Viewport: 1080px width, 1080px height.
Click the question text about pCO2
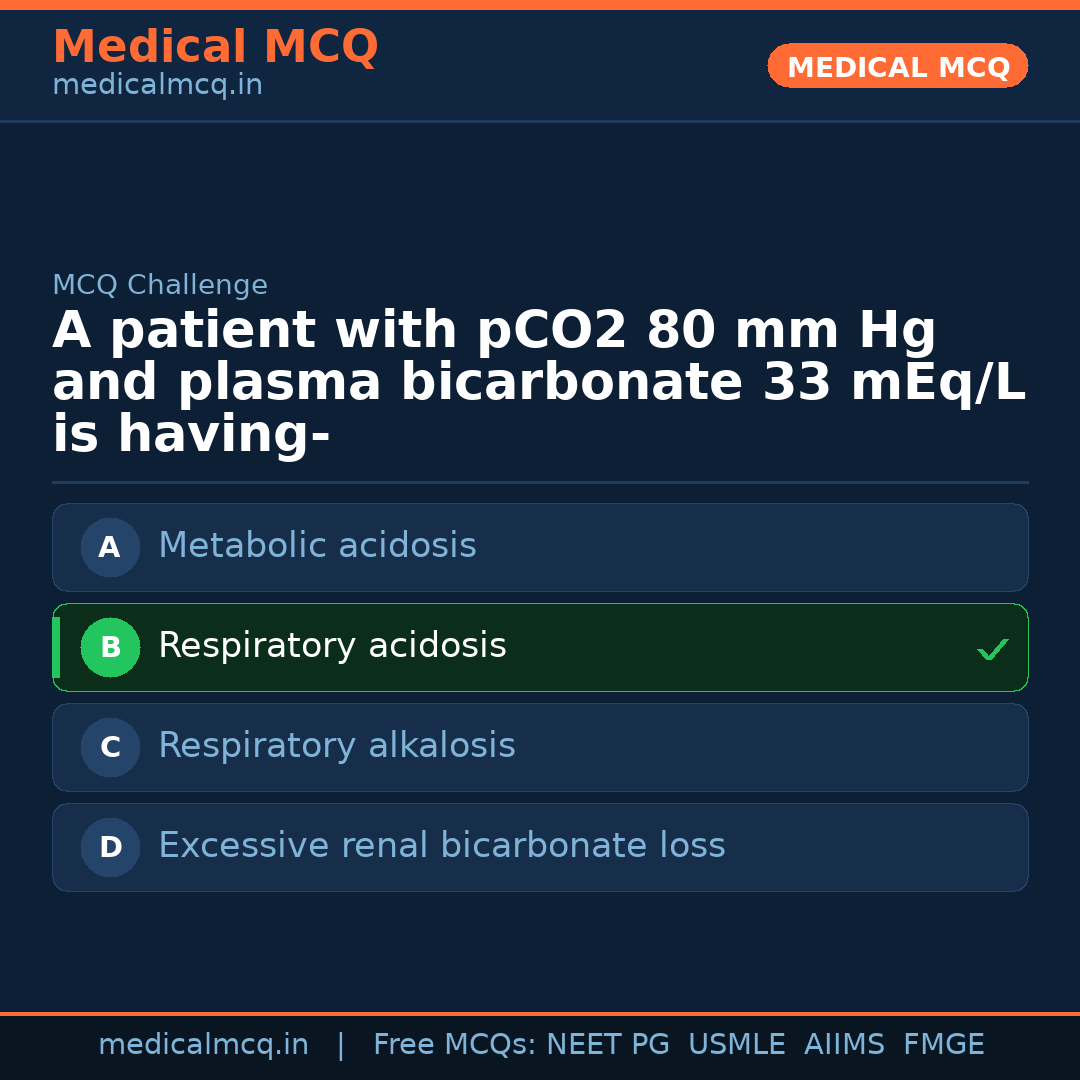(x=540, y=380)
